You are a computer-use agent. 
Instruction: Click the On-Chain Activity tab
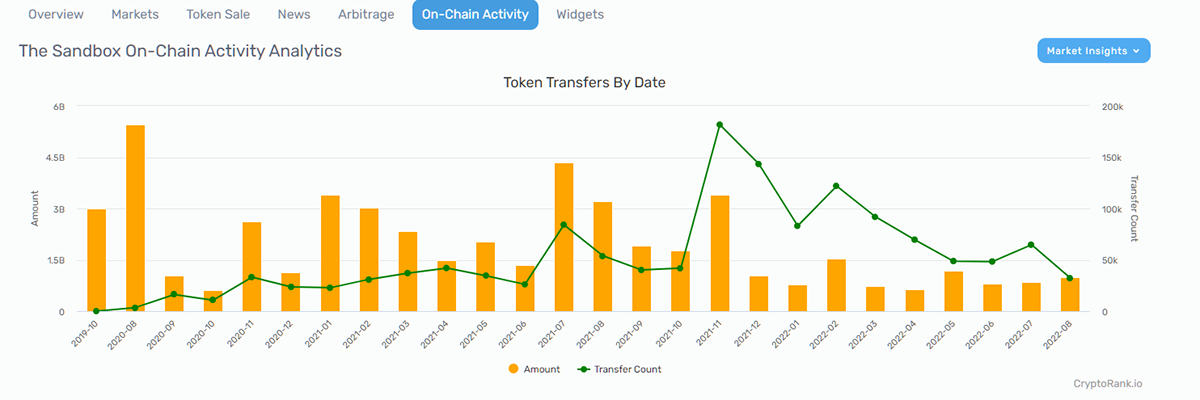point(475,15)
